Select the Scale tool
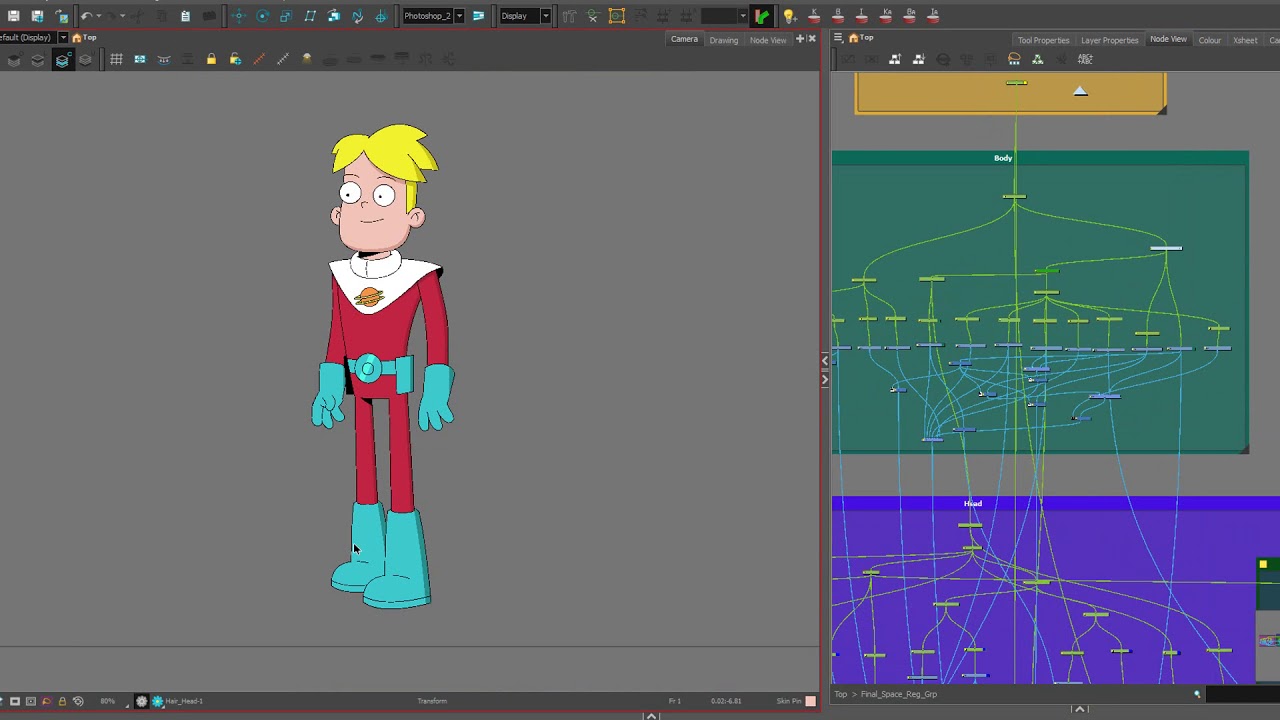This screenshot has height=720, width=1280. [x=286, y=16]
